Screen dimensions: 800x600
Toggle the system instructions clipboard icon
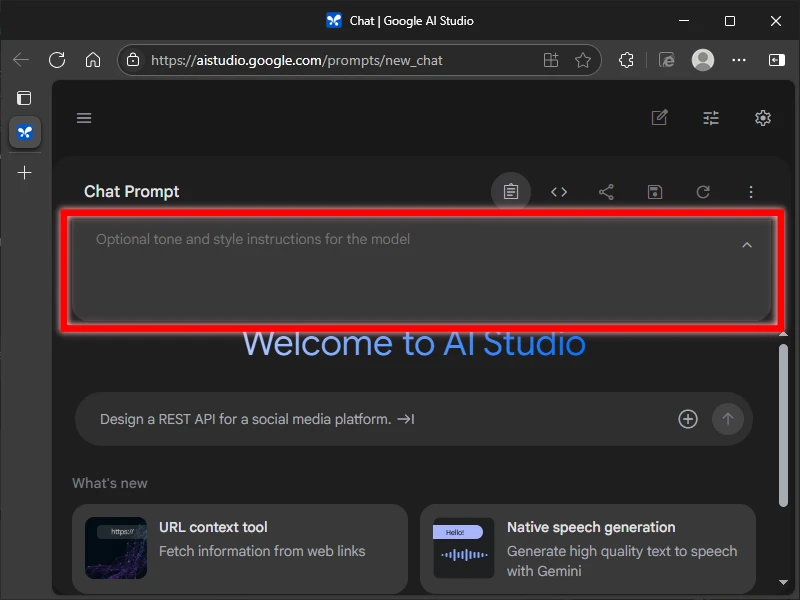click(x=511, y=192)
